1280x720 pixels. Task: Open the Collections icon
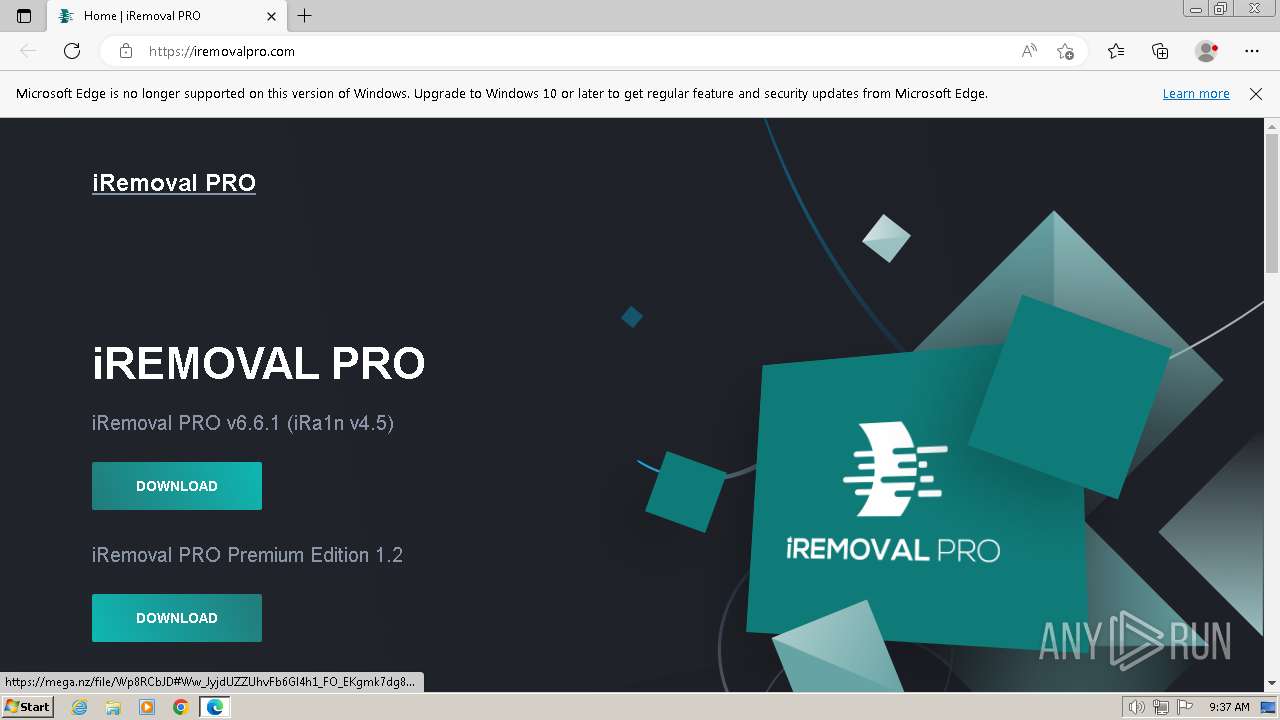click(1160, 51)
